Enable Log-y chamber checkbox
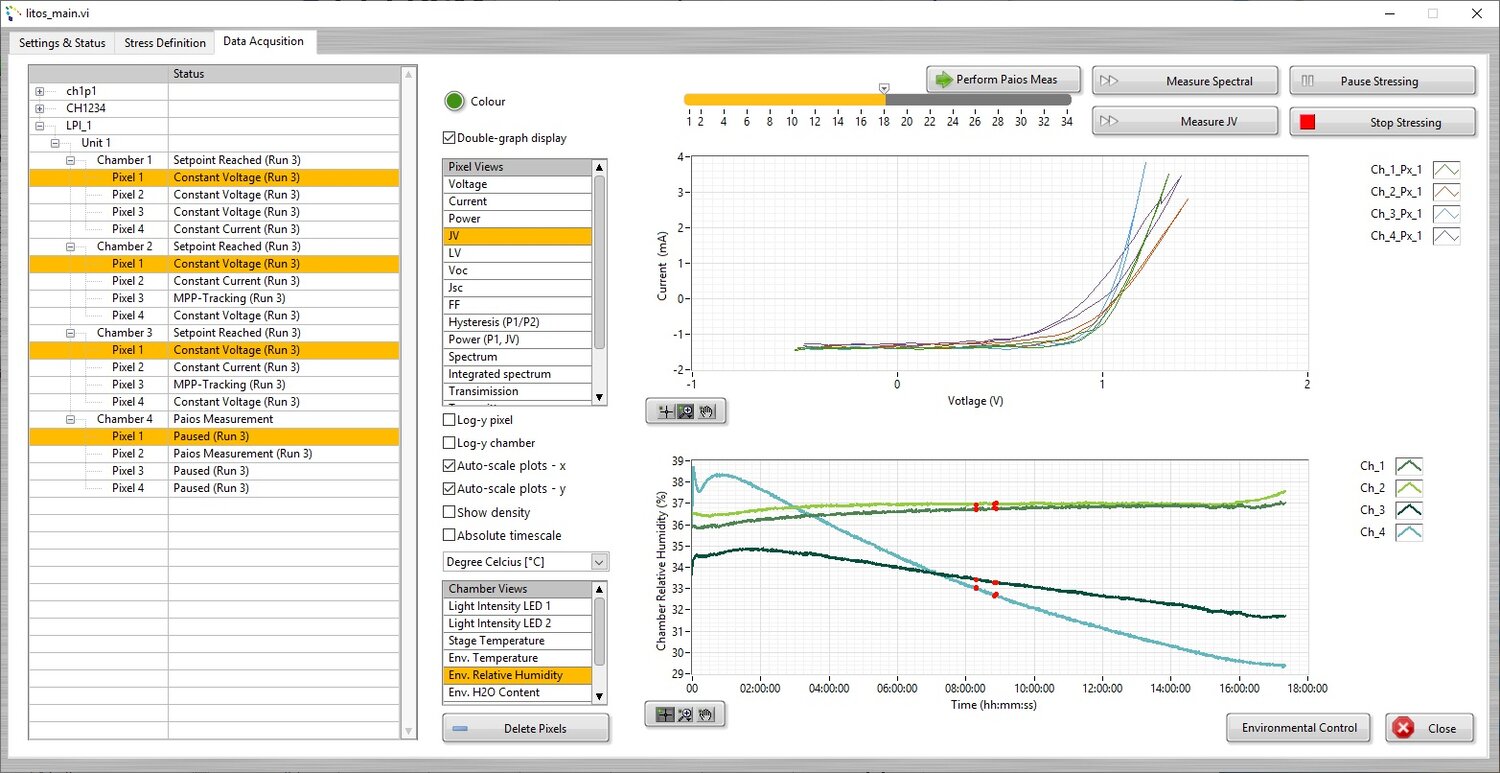 [449, 443]
